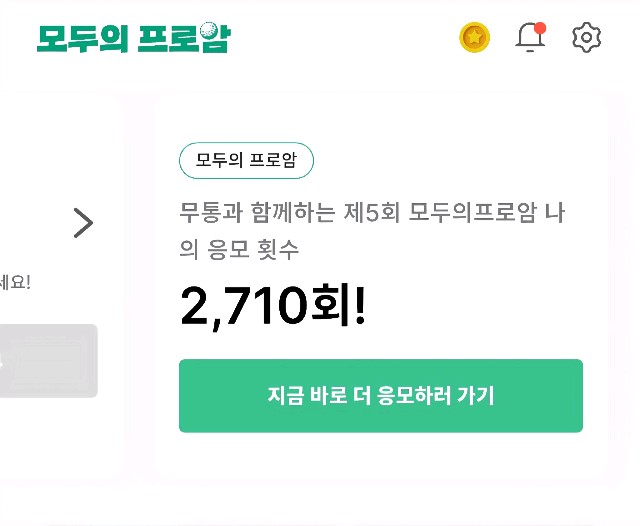Viewport: 640px width, 526px height.
Task: Click the empty header area beside the logo
Action: (x=340, y=38)
